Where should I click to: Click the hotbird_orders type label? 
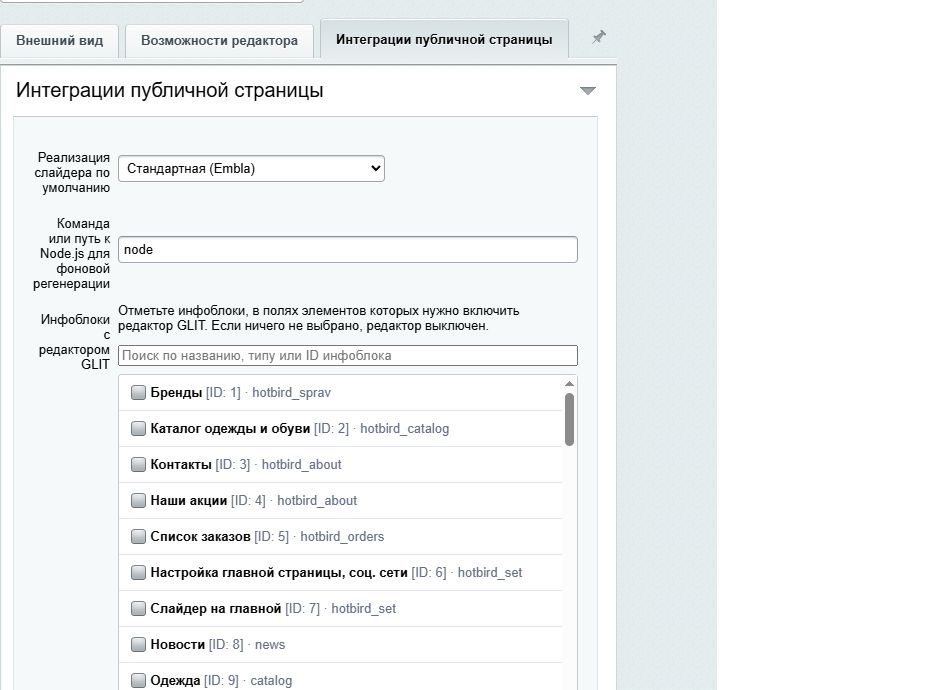click(x=342, y=537)
